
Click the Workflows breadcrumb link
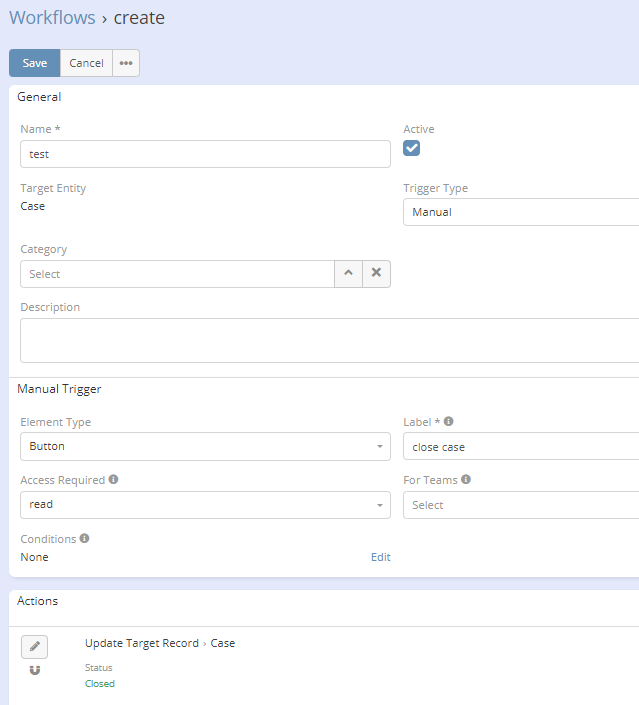(x=52, y=18)
